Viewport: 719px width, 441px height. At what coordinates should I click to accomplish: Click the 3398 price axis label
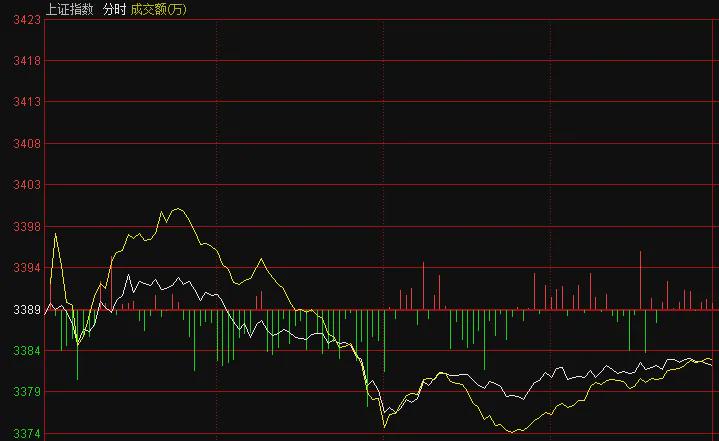(27, 226)
